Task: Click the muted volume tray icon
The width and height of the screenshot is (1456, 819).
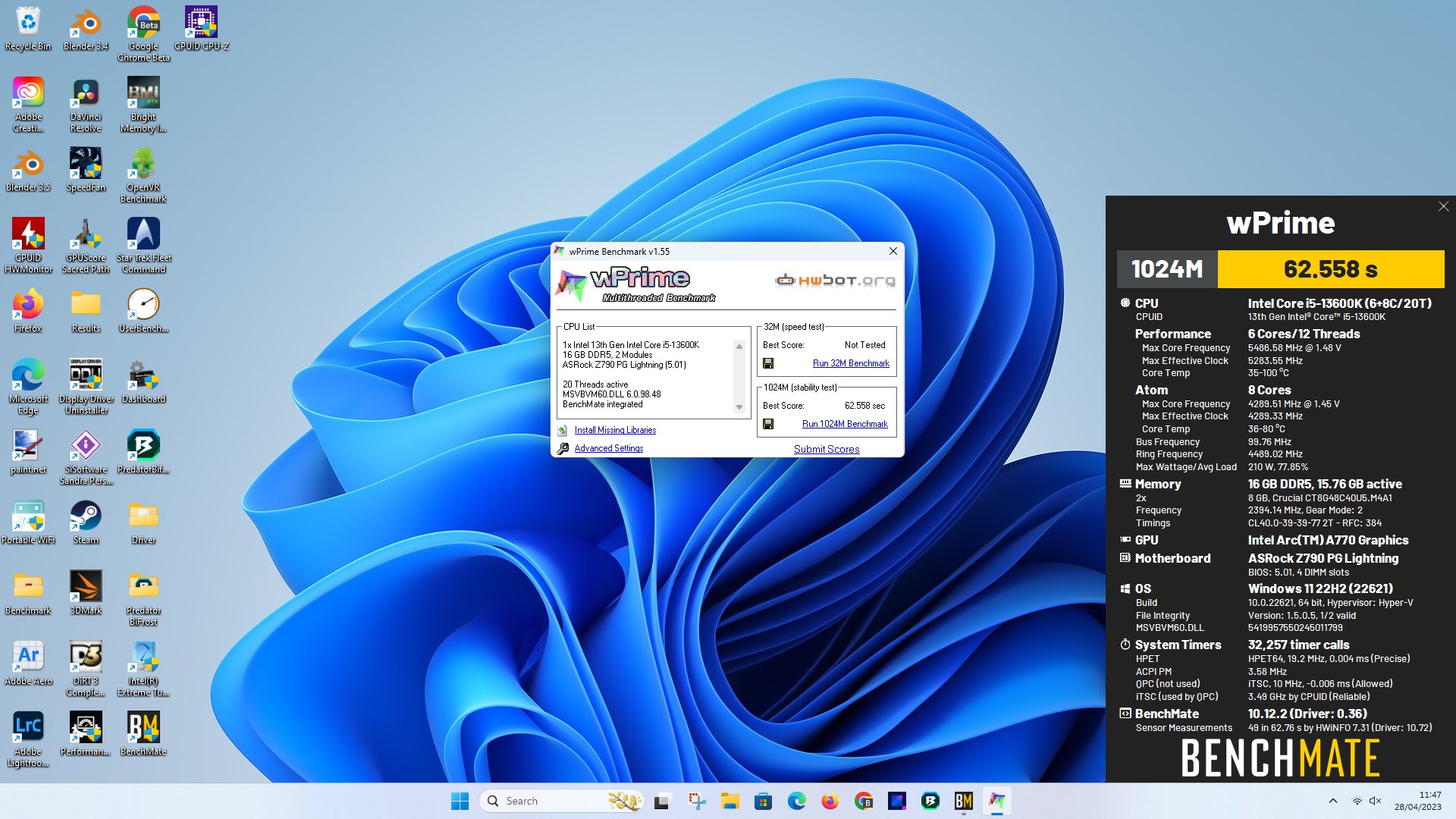Action: point(1376,801)
